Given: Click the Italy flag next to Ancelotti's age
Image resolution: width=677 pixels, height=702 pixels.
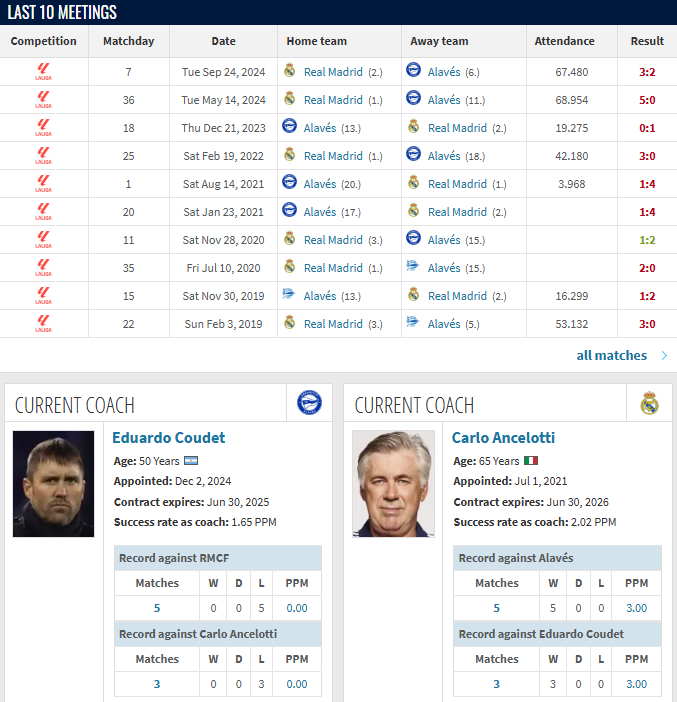Looking at the screenshot, I should 531,461.
